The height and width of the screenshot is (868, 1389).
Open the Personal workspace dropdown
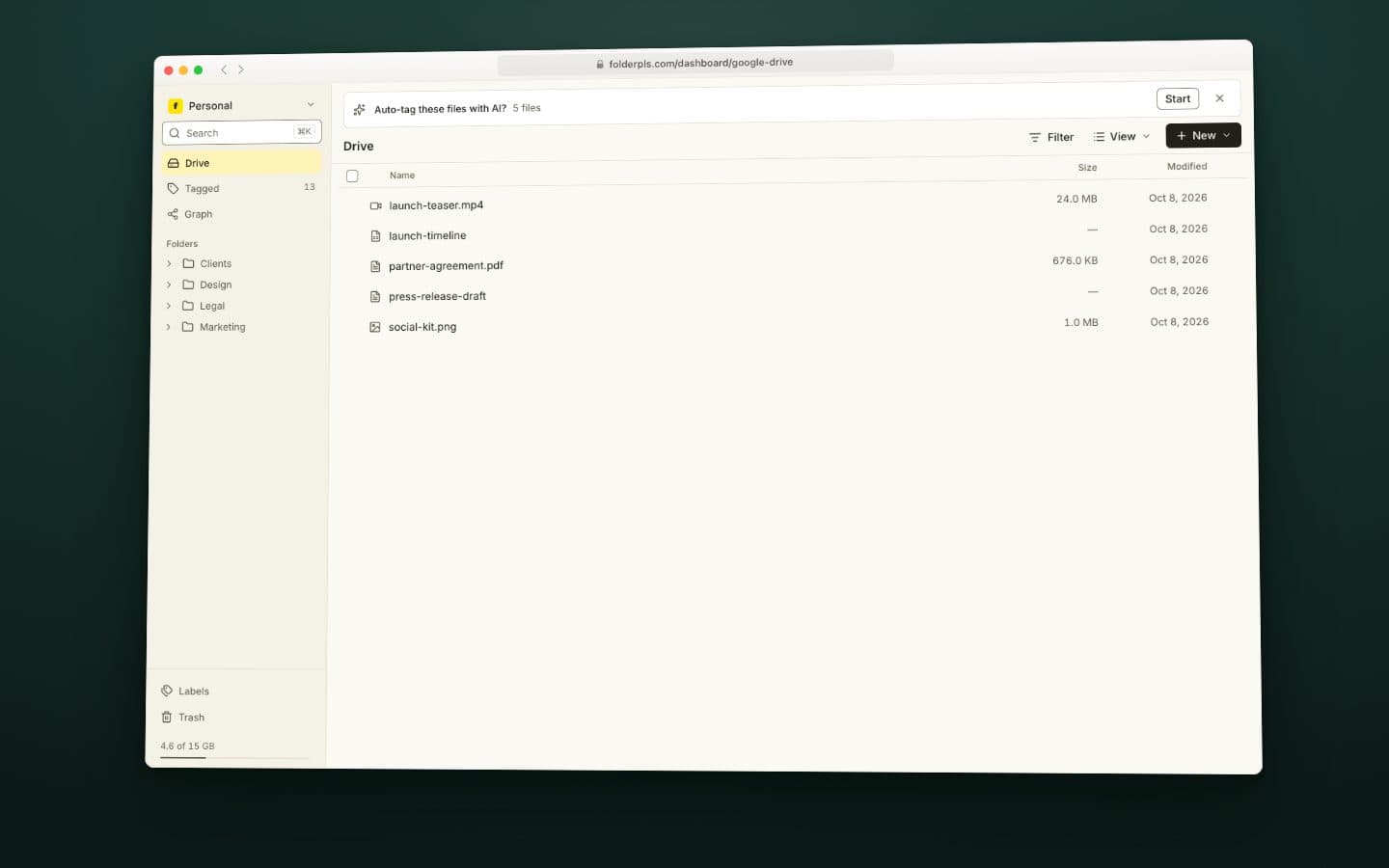pyautogui.click(x=311, y=104)
